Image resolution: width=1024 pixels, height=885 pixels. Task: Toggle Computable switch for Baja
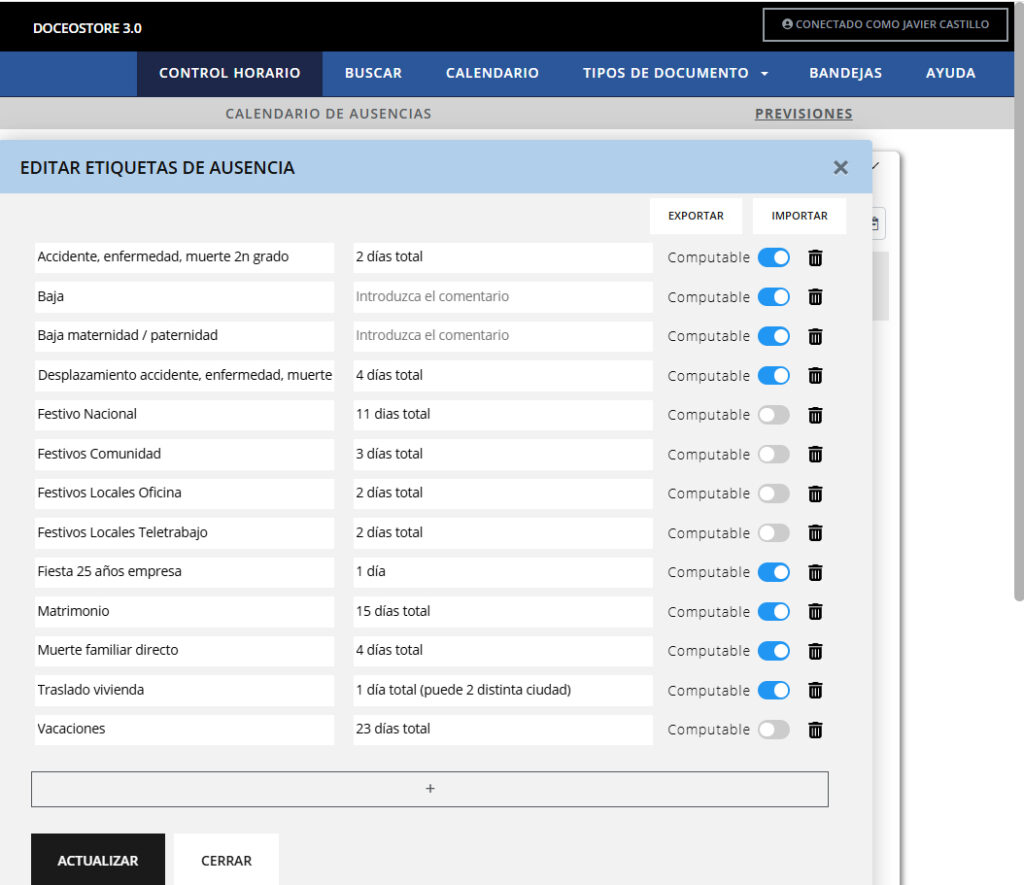click(x=774, y=297)
